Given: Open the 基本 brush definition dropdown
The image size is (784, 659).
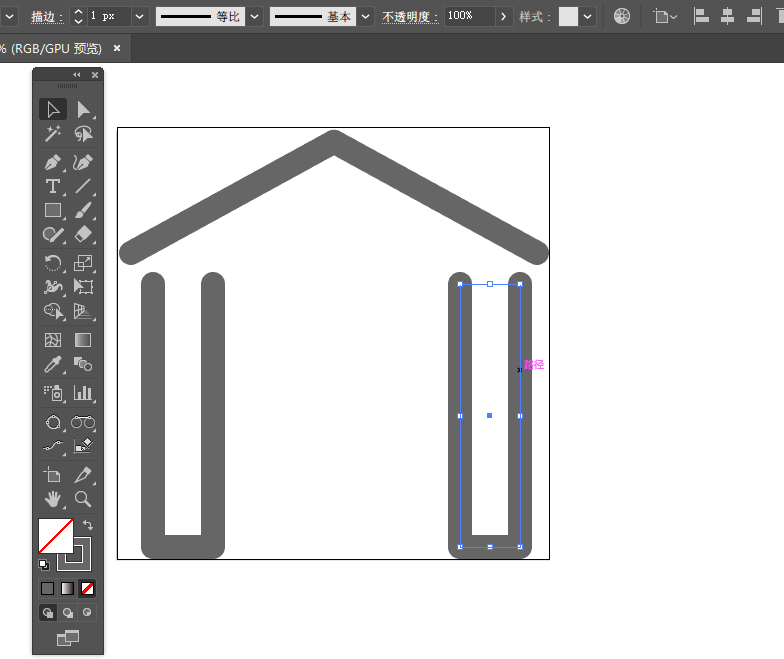Looking at the screenshot, I should 366,17.
